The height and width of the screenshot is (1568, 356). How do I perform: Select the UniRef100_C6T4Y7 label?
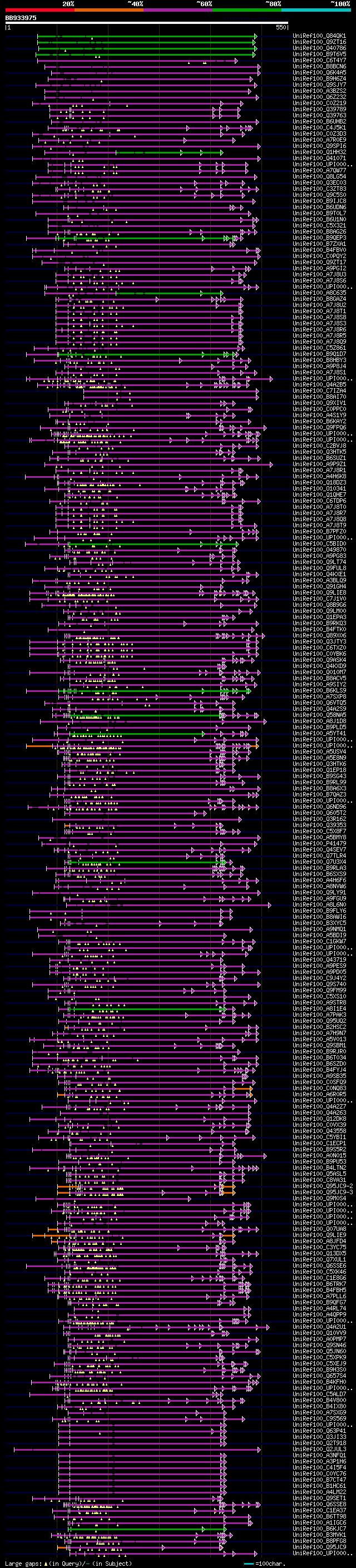pos(319,60)
